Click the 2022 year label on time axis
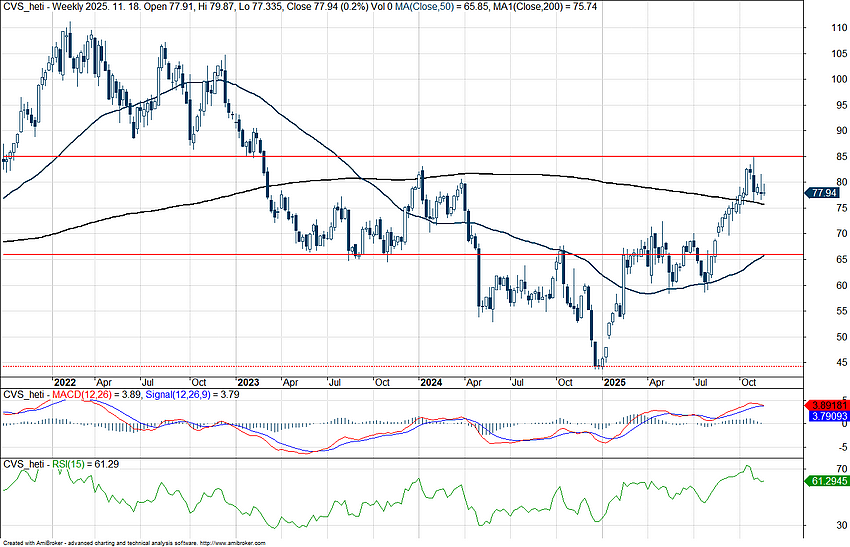Screen dimensions: 850x547 point(65,382)
